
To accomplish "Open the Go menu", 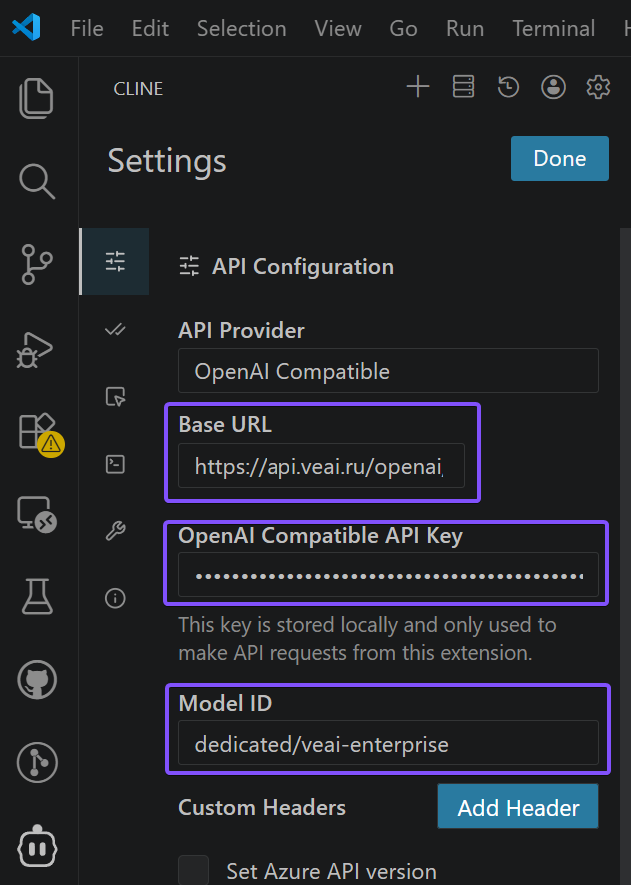I will click(x=404, y=28).
